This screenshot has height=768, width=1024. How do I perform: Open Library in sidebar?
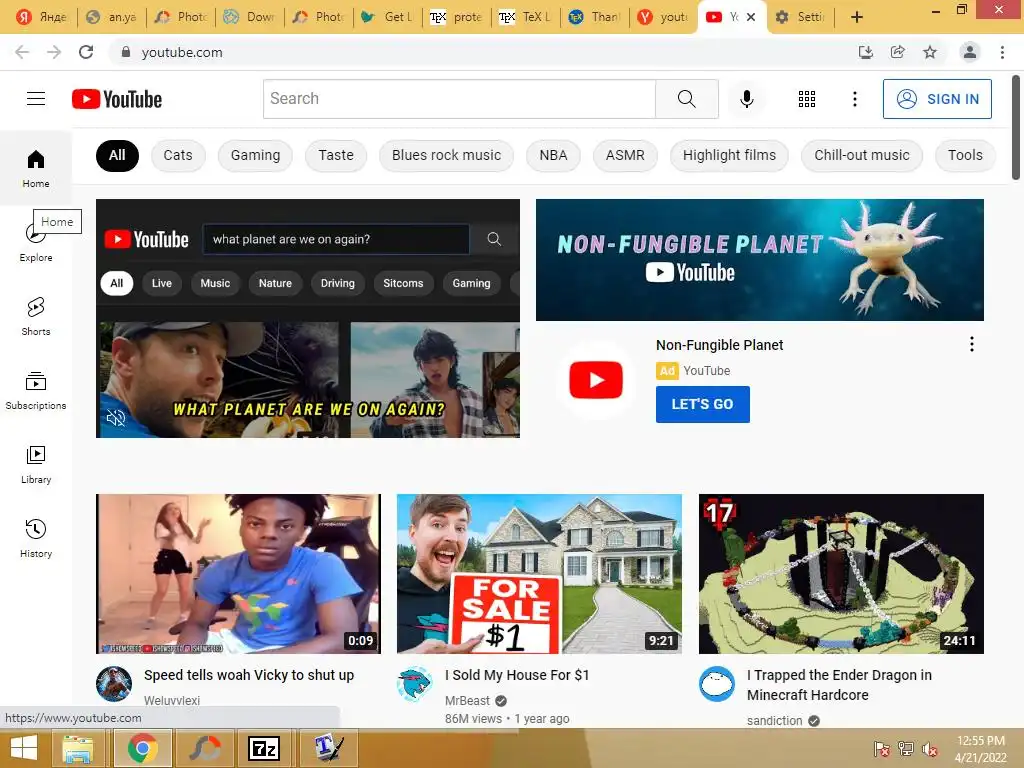click(x=36, y=464)
